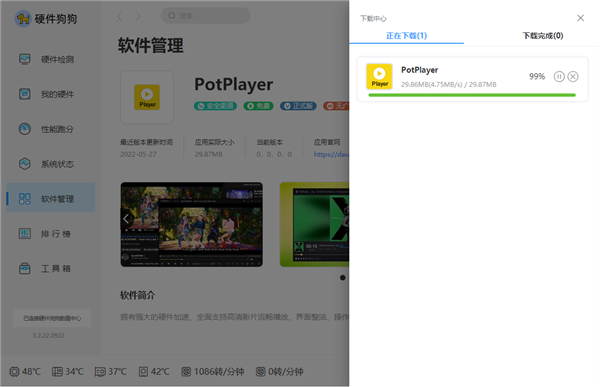The height and width of the screenshot is (387, 600).
Task: Open 系统状态 in the sidebar
Action: tap(51, 164)
